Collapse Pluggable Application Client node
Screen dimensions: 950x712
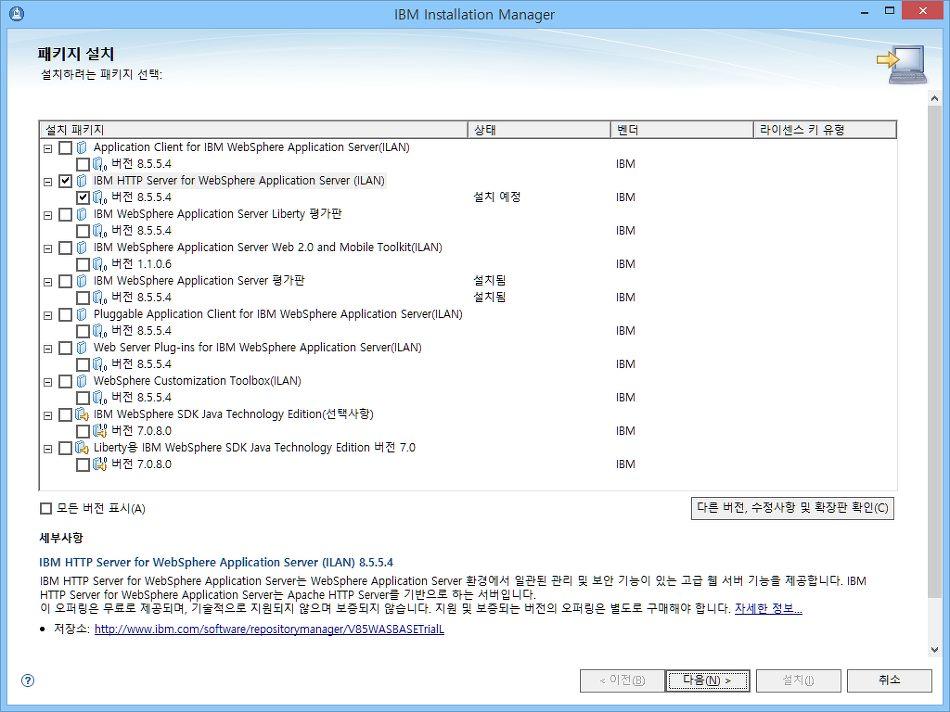pos(48,315)
